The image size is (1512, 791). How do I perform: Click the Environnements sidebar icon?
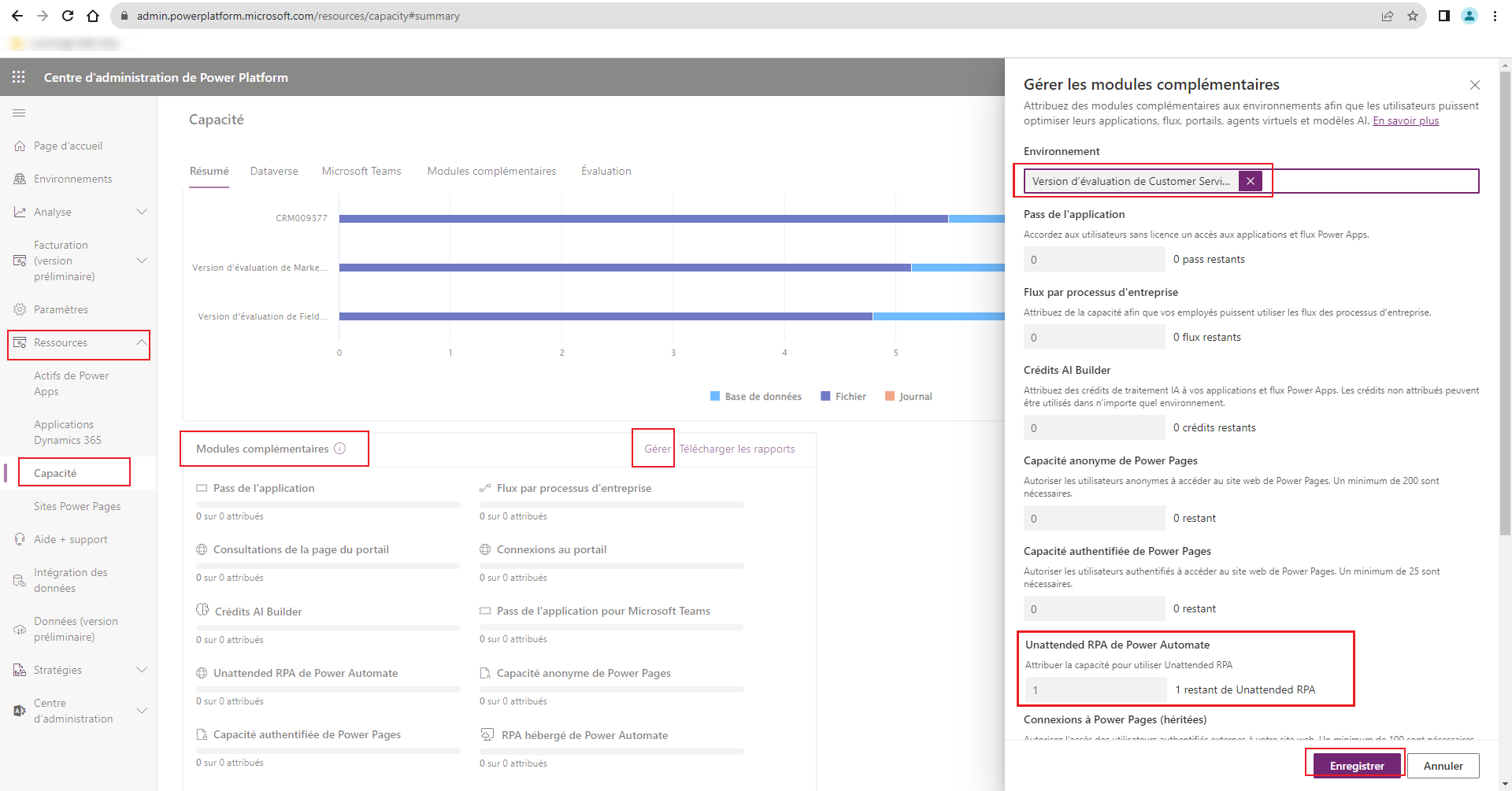[20, 179]
